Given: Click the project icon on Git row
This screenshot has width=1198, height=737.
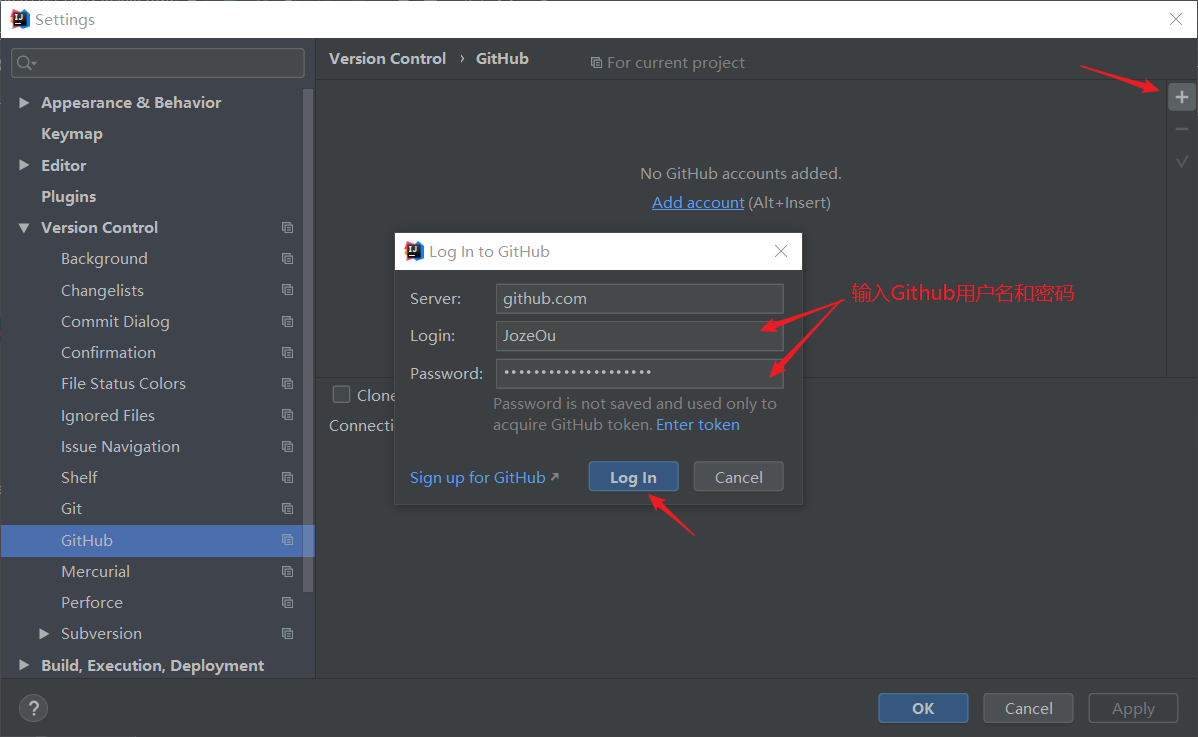Looking at the screenshot, I should point(287,509).
